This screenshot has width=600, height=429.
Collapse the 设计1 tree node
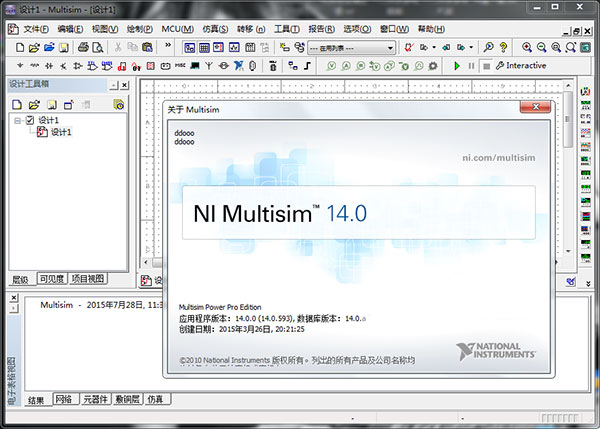[17, 120]
